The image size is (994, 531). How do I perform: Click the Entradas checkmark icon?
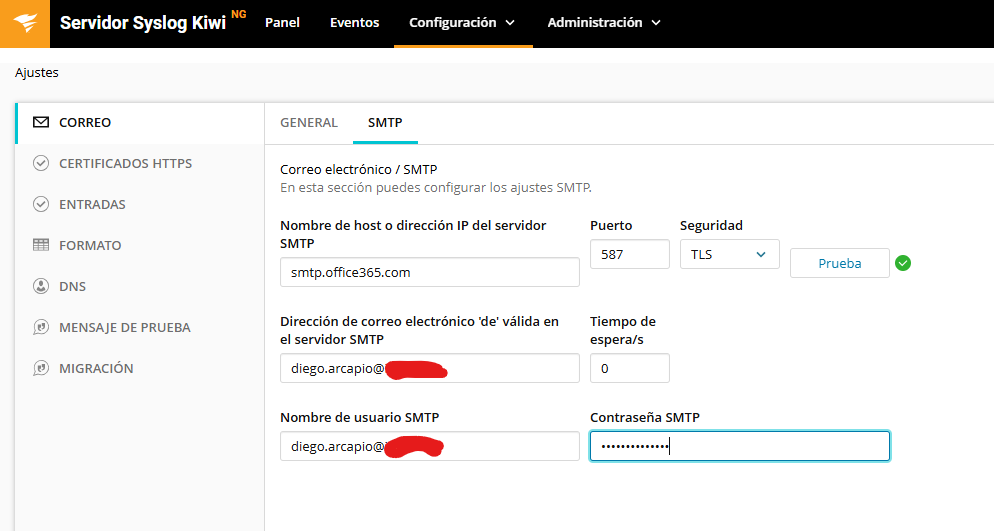point(41,204)
